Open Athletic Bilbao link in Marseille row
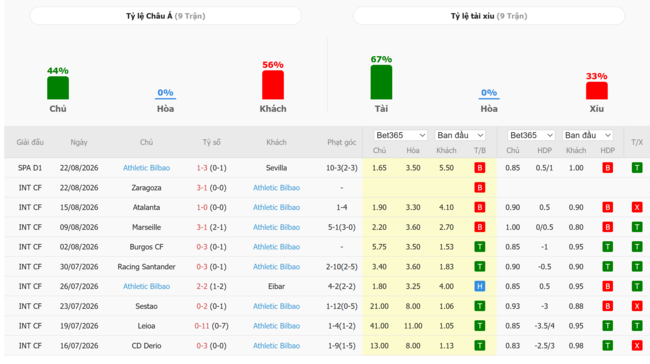The image size is (650, 364). (x=276, y=227)
